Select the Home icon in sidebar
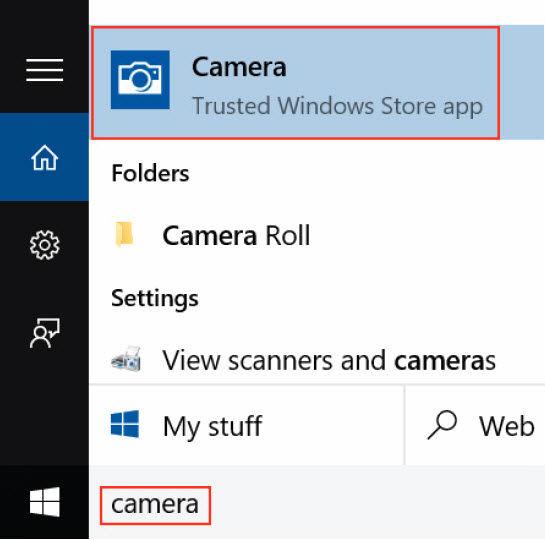 point(44,158)
